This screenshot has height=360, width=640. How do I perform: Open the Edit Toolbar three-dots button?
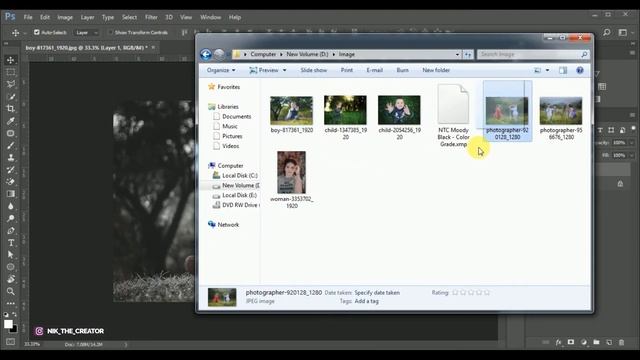pyautogui.click(x=11, y=304)
